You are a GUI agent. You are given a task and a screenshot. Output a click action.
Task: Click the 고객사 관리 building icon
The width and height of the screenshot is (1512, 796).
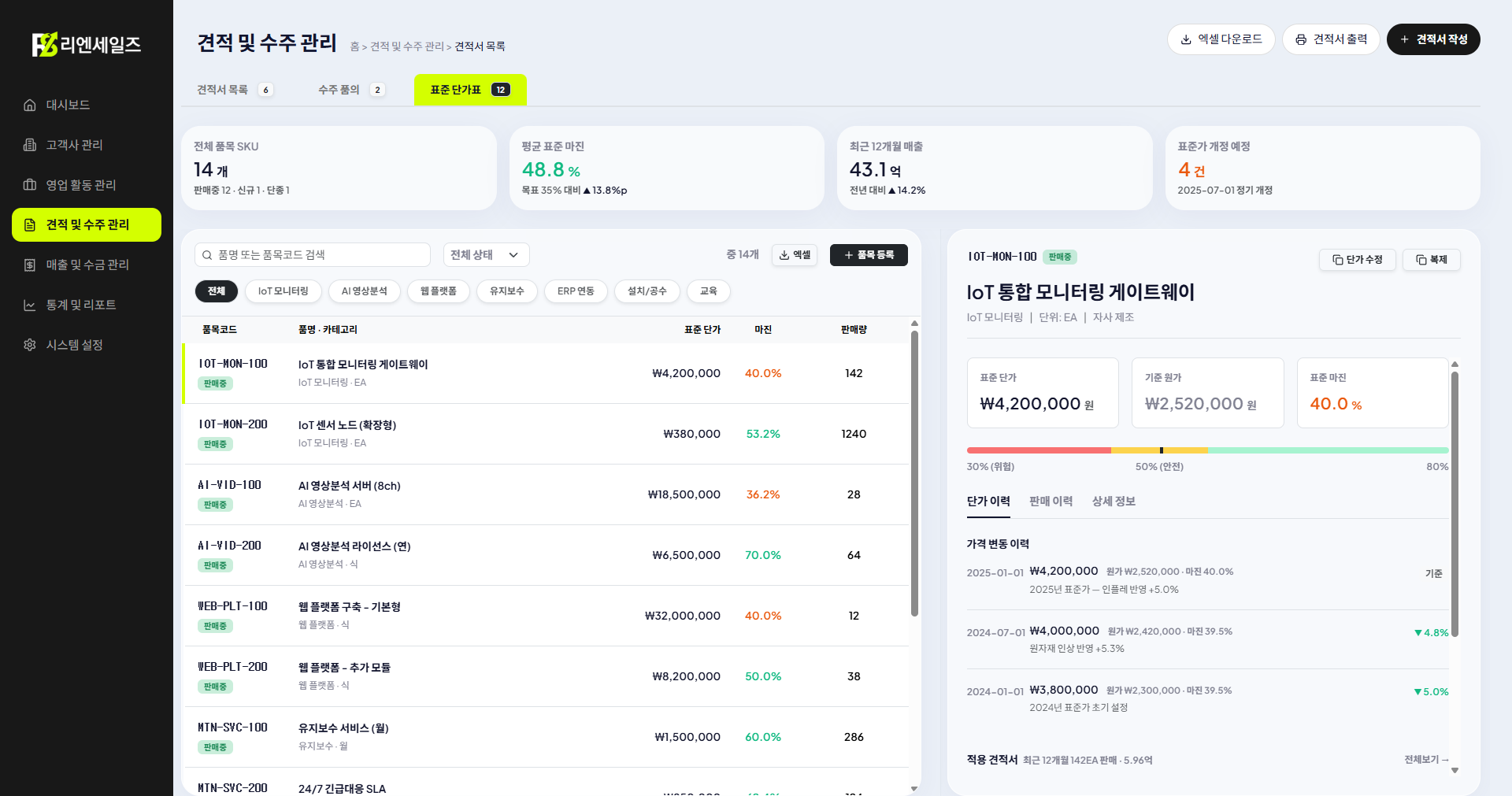point(30,145)
